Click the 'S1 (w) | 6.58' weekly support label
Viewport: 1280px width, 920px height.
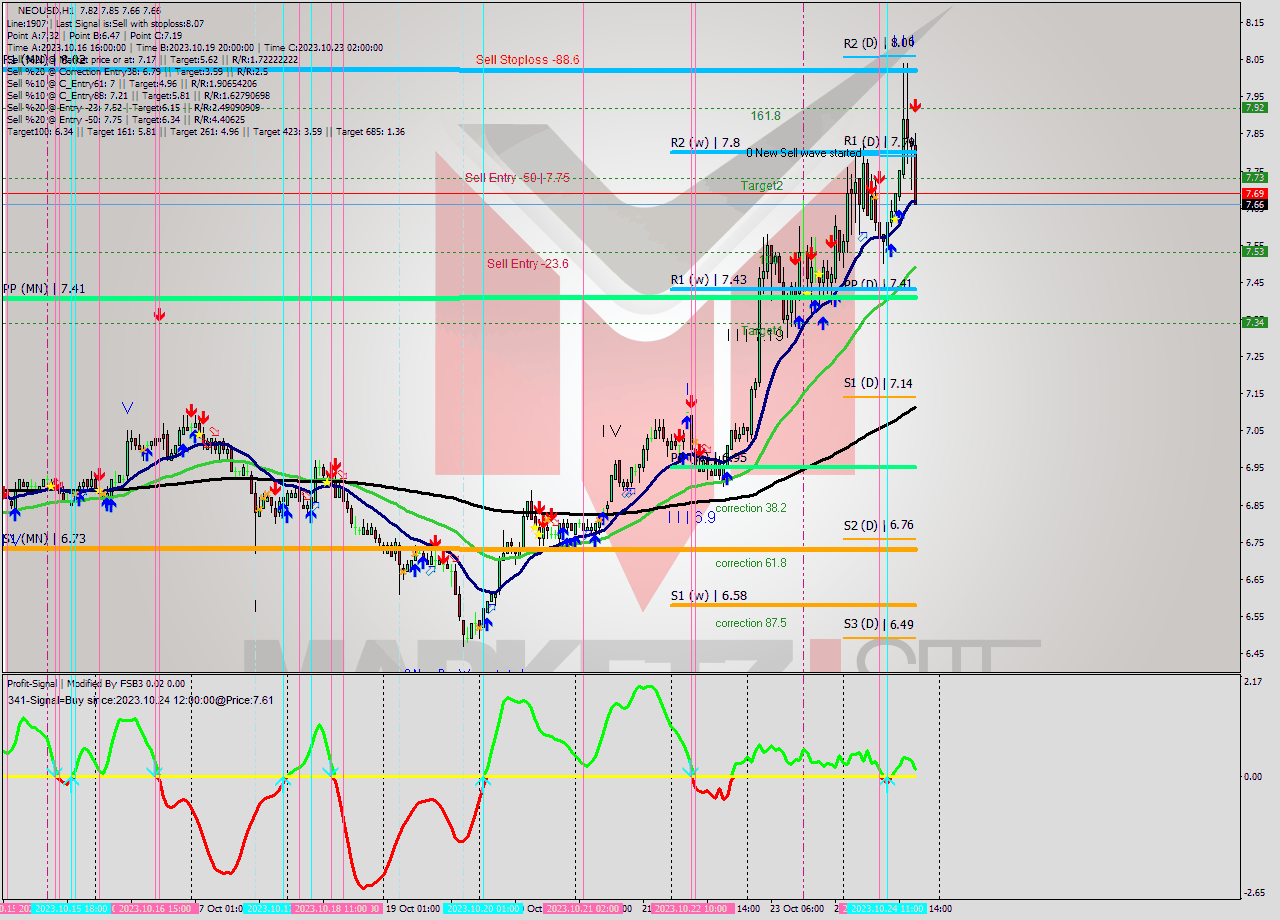pos(708,595)
